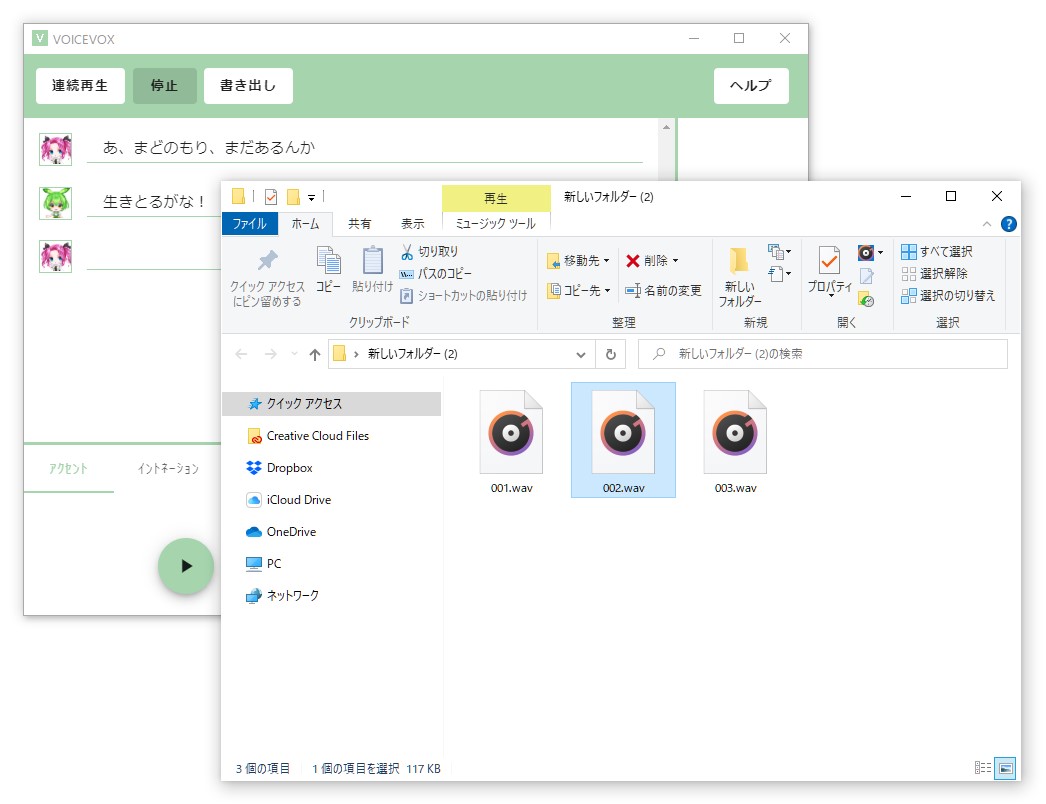
Task: Click the すべて選択 select-all icon
Action: point(907,251)
